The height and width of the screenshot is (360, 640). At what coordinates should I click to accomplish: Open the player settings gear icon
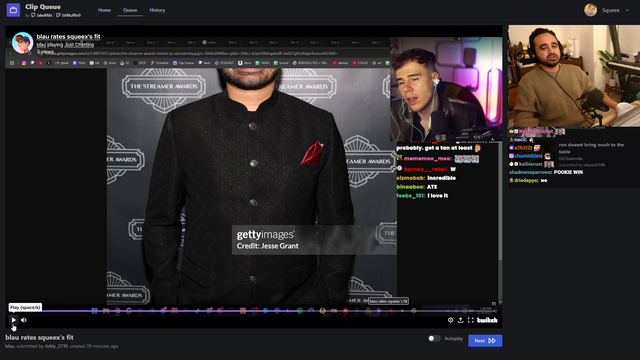tap(451, 320)
